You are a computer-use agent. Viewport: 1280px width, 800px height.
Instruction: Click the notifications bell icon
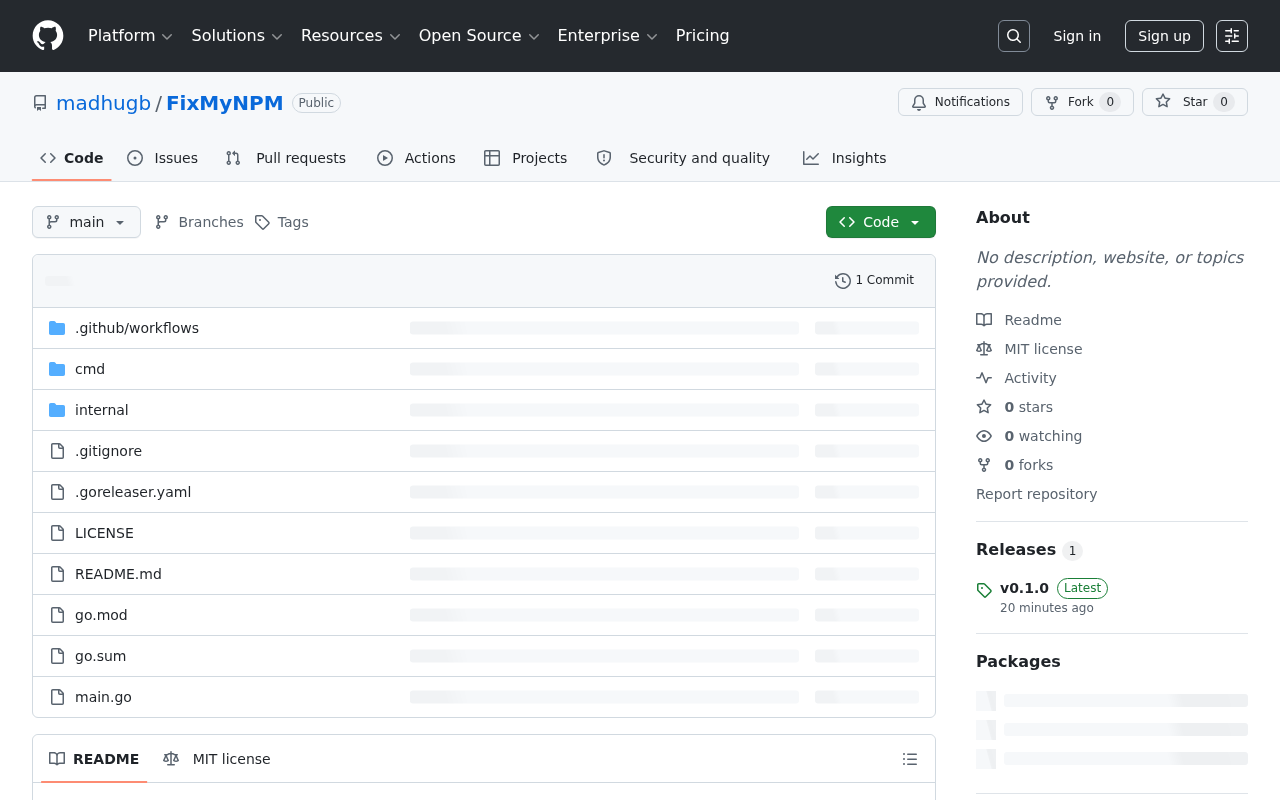(919, 102)
